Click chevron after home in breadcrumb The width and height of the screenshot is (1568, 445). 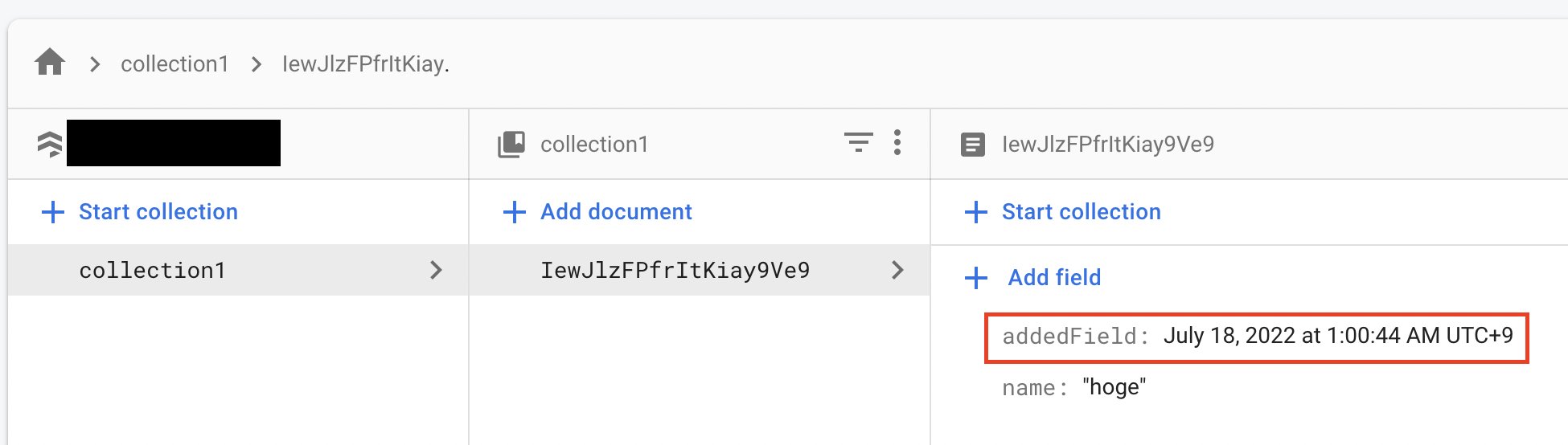pos(95,64)
